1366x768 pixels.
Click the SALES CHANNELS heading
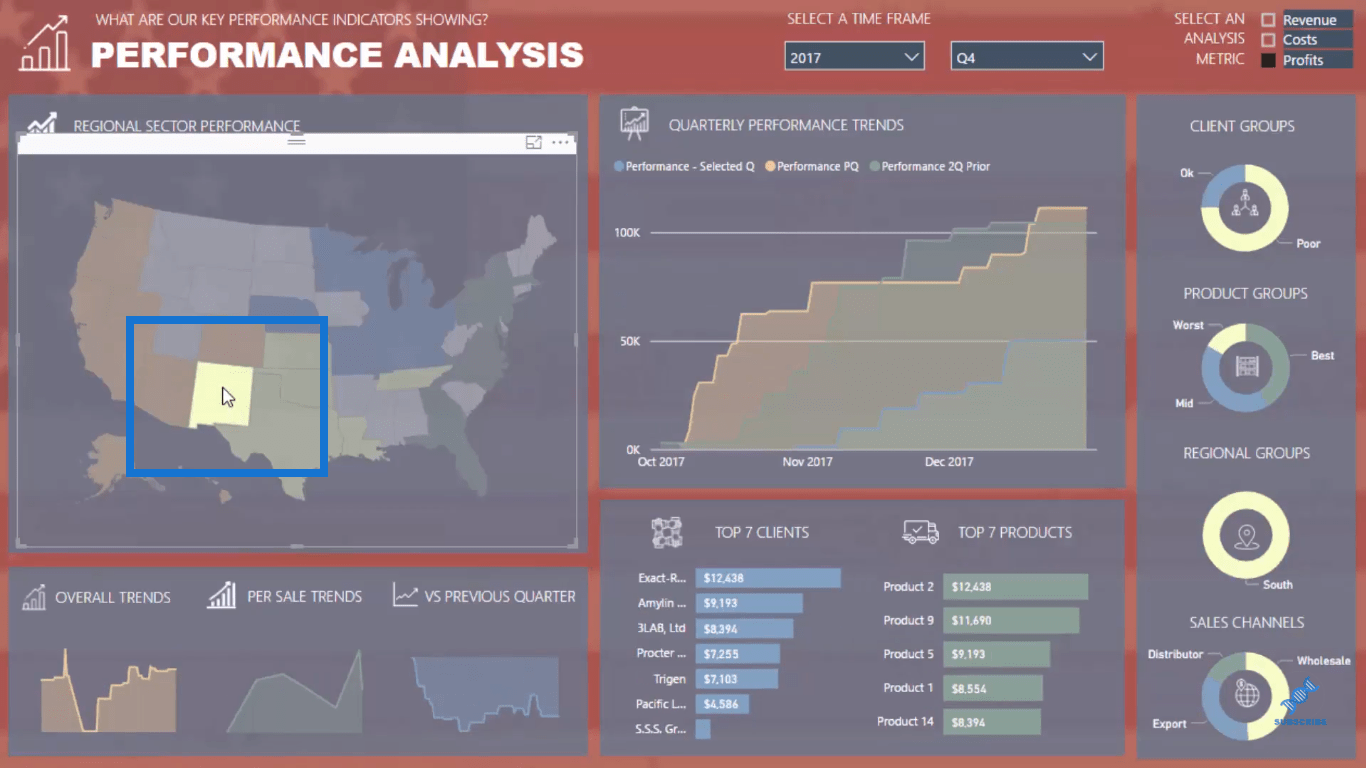pyautogui.click(x=1246, y=622)
